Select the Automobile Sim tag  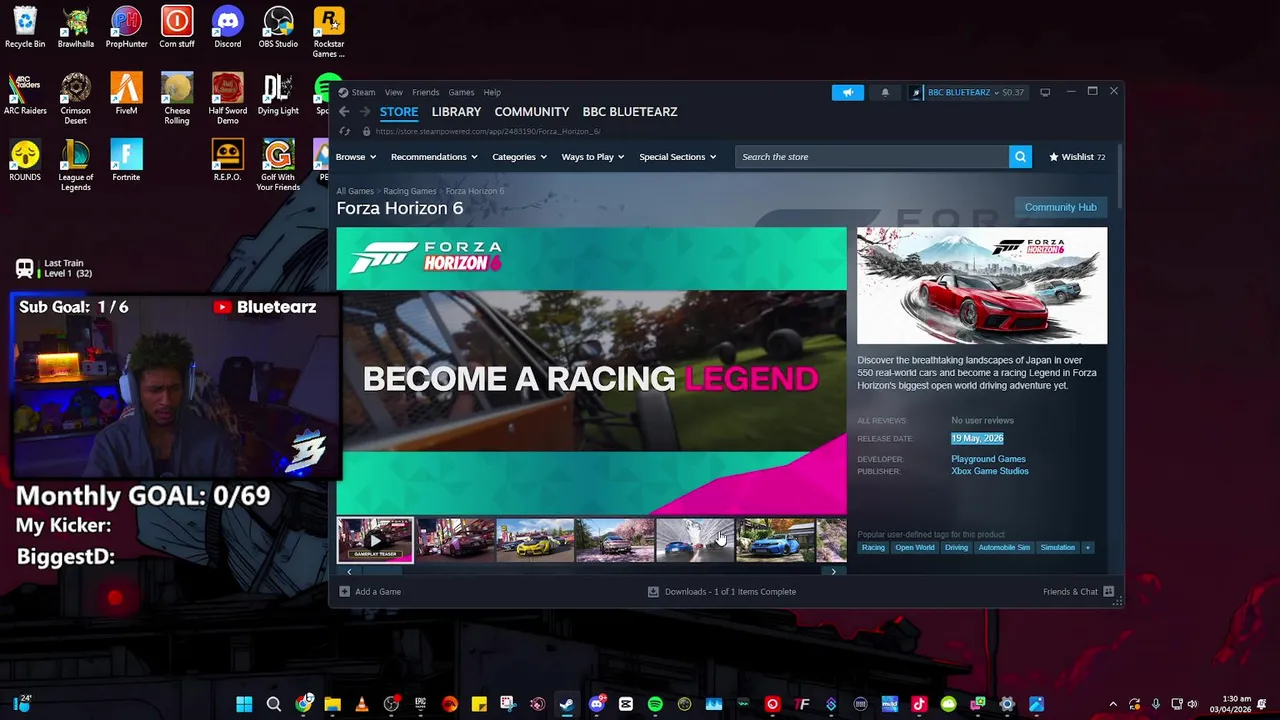point(1004,548)
